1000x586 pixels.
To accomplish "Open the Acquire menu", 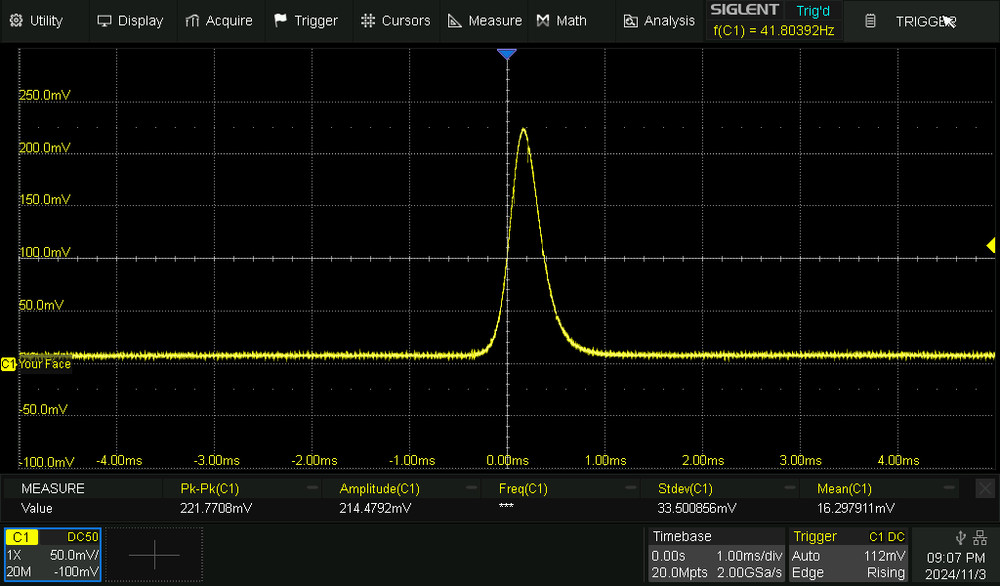I will pos(219,20).
